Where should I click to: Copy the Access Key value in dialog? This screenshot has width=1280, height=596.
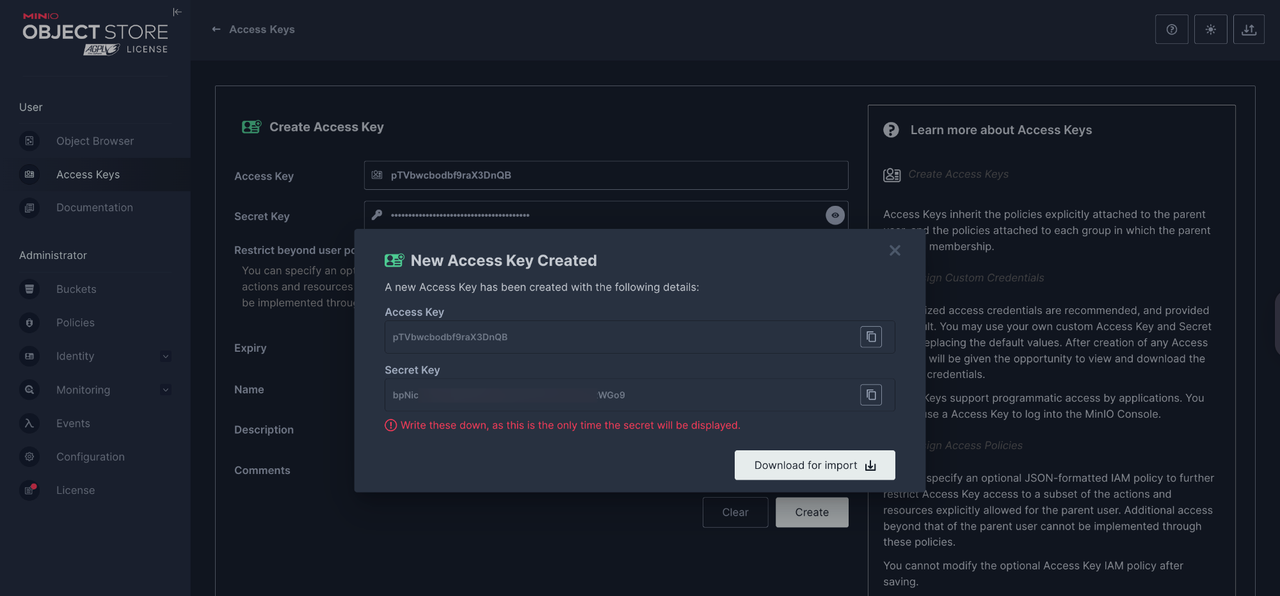click(871, 337)
